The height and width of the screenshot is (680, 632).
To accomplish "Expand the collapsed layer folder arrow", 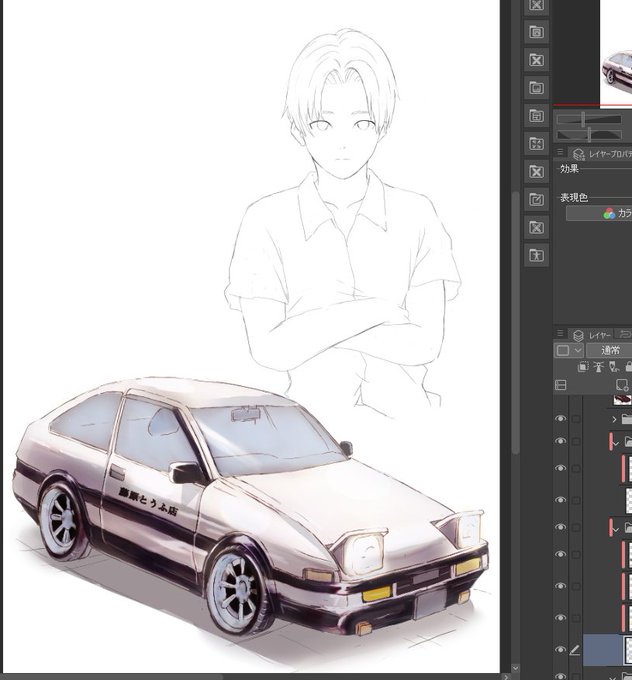I will pos(614,419).
